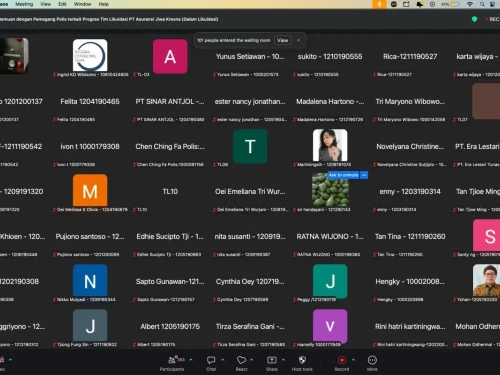The width and height of the screenshot is (500, 375).
Task: Select participant Chen Ching Fa Polis
Action: click(170, 147)
